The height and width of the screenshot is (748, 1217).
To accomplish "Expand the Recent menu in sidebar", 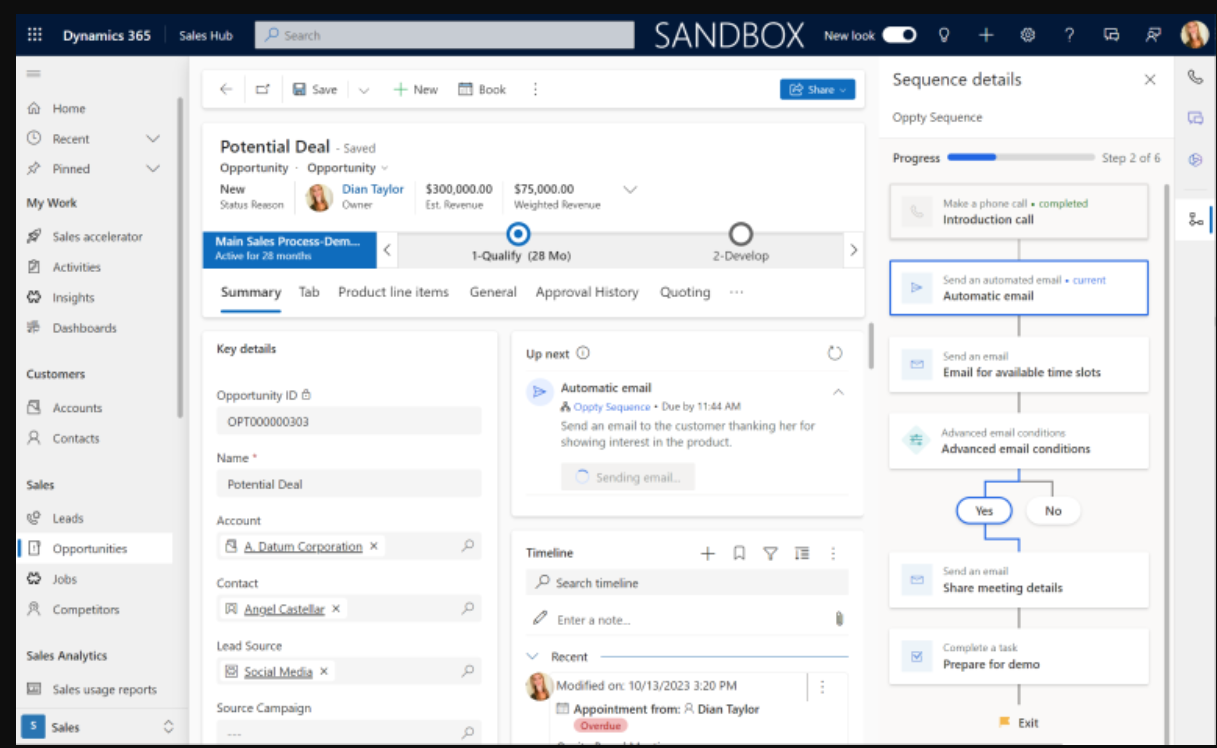I will click(x=153, y=139).
